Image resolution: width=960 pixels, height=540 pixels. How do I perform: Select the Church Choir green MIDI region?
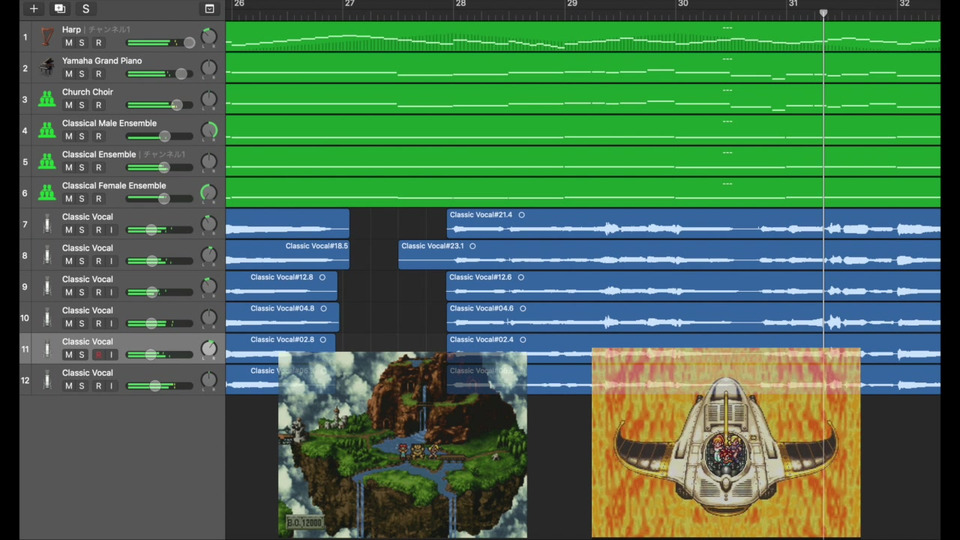(583, 99)
